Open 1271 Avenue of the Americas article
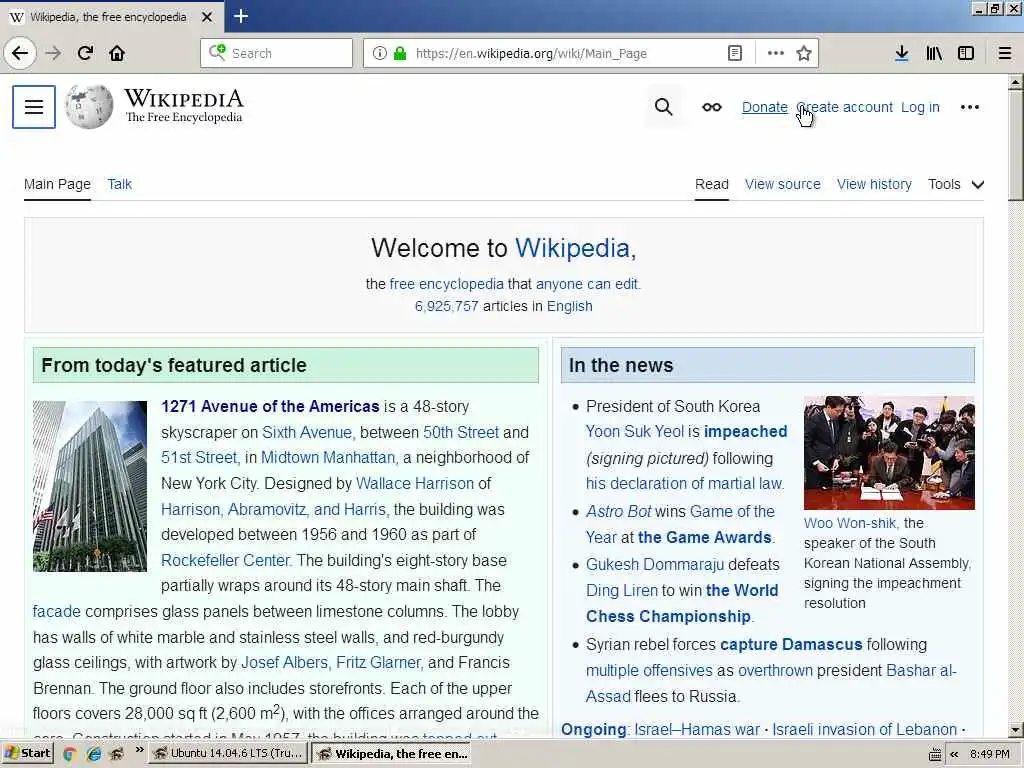 click(x=270, y=406)
